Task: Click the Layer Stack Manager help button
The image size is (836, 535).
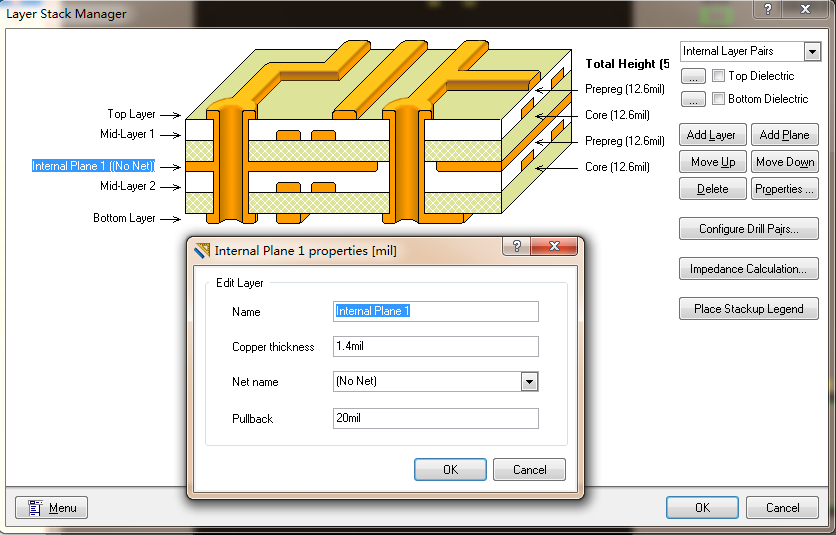Action: click(768, 9)
